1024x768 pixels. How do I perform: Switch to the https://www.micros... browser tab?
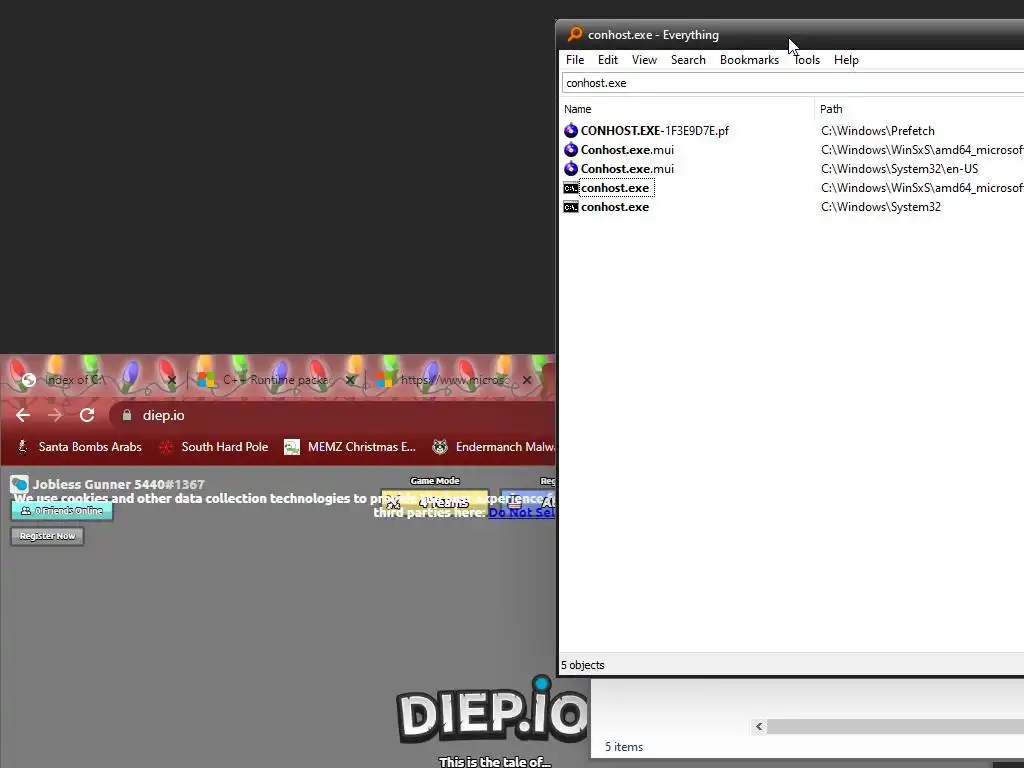pyautogui.click(x=455, y=379)
